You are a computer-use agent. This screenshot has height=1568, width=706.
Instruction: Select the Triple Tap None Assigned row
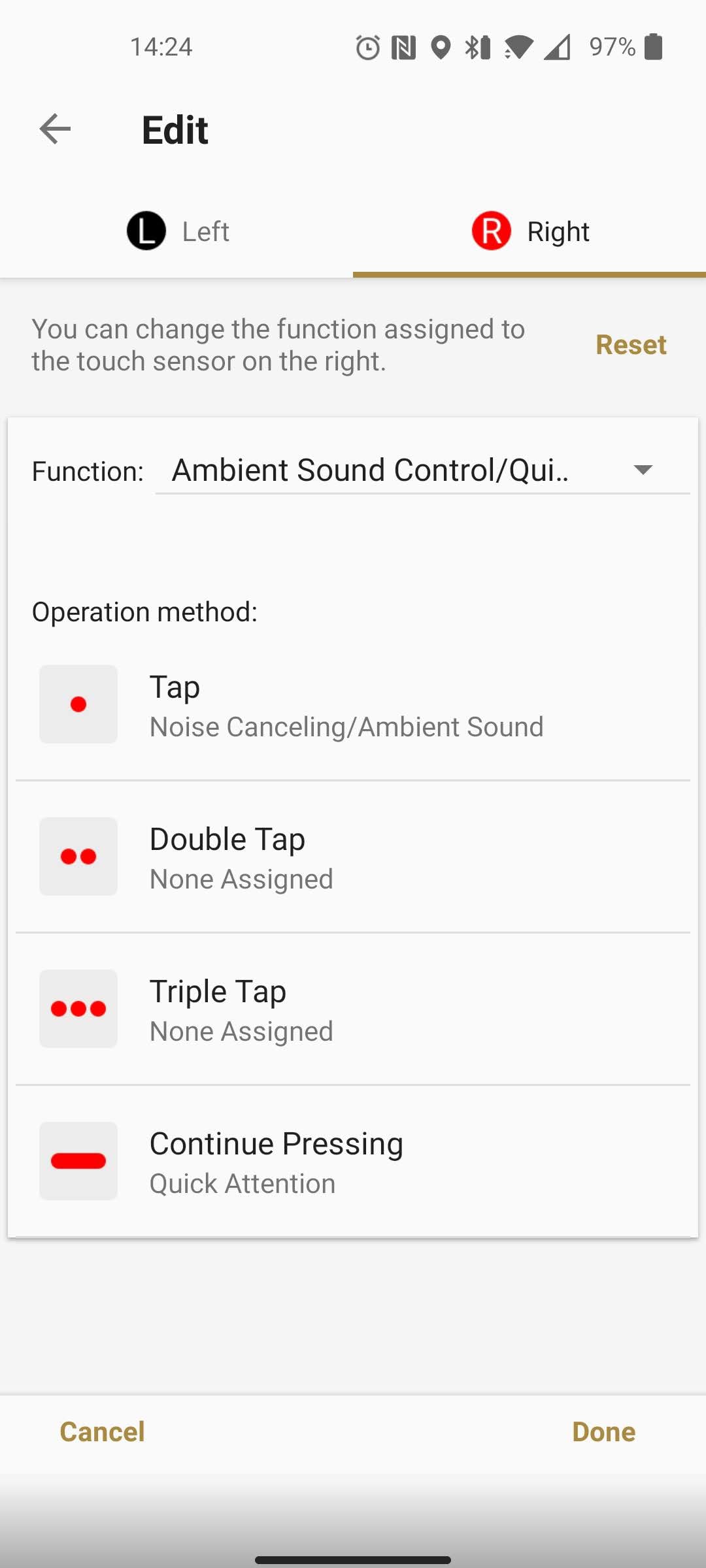pyautogui.click(x=353, y=1009)
